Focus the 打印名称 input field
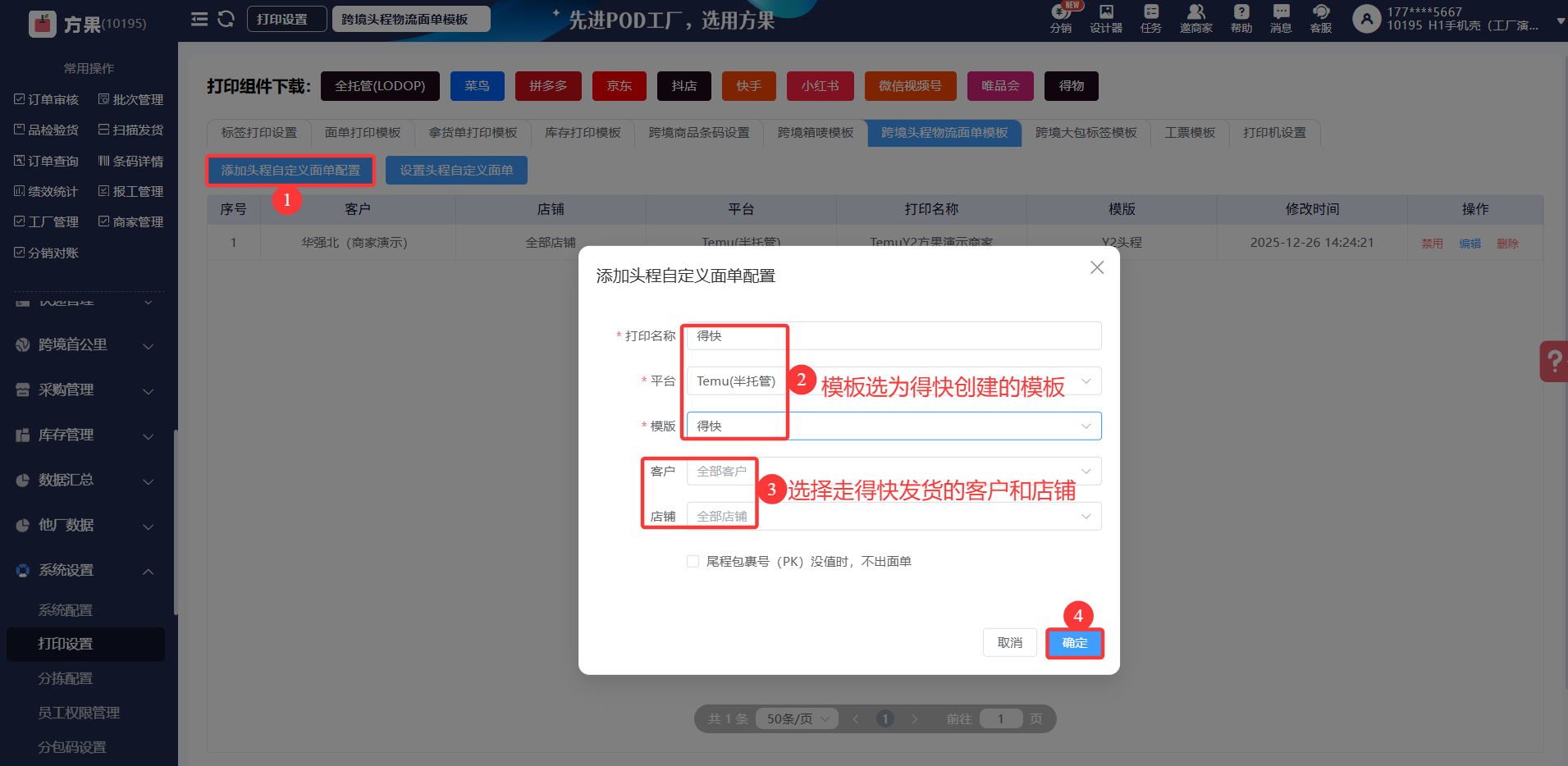The height and width of the screenshot is (766, 1568). 894,335
